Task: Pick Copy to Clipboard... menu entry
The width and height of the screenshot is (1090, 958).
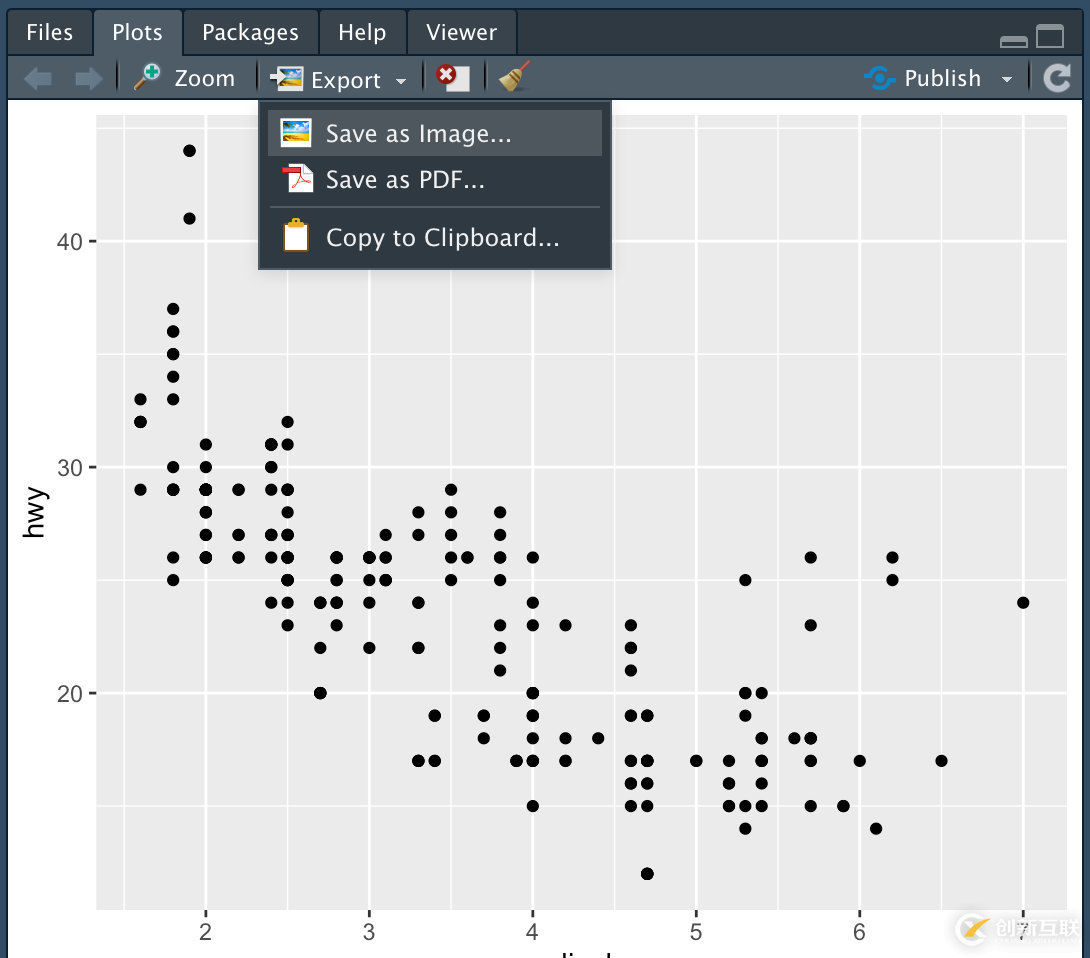Action: (x=441, y=238)
